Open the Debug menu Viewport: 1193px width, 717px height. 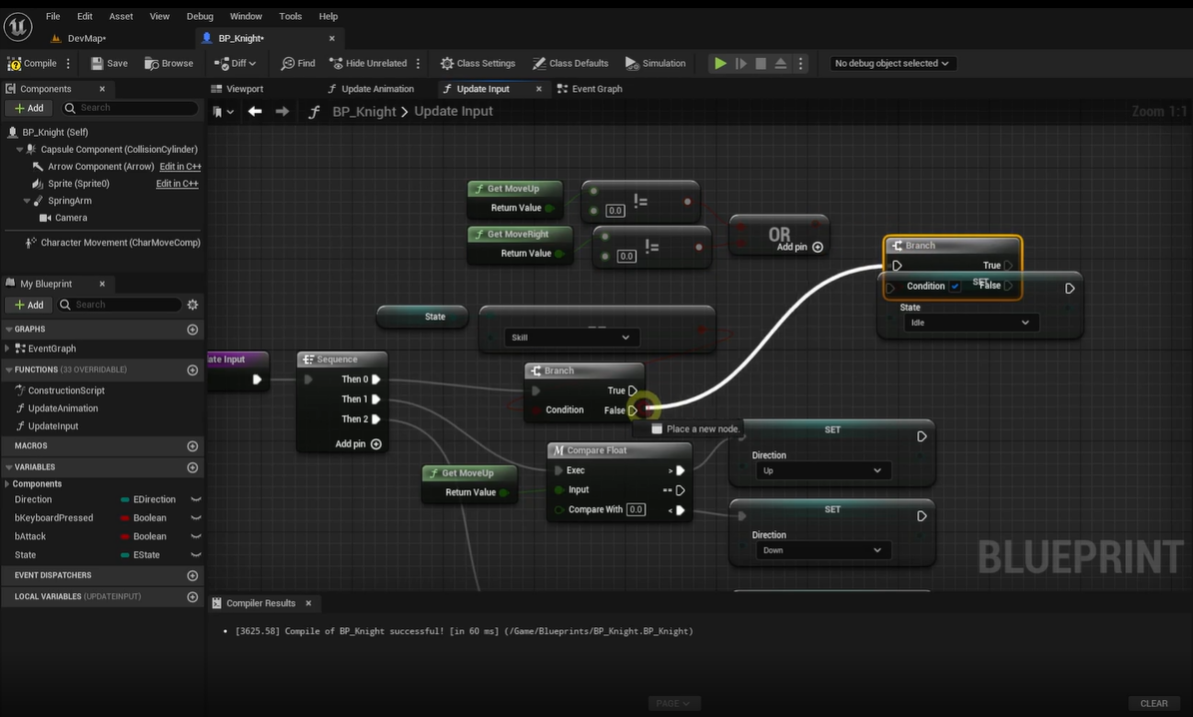coord(199,16)
